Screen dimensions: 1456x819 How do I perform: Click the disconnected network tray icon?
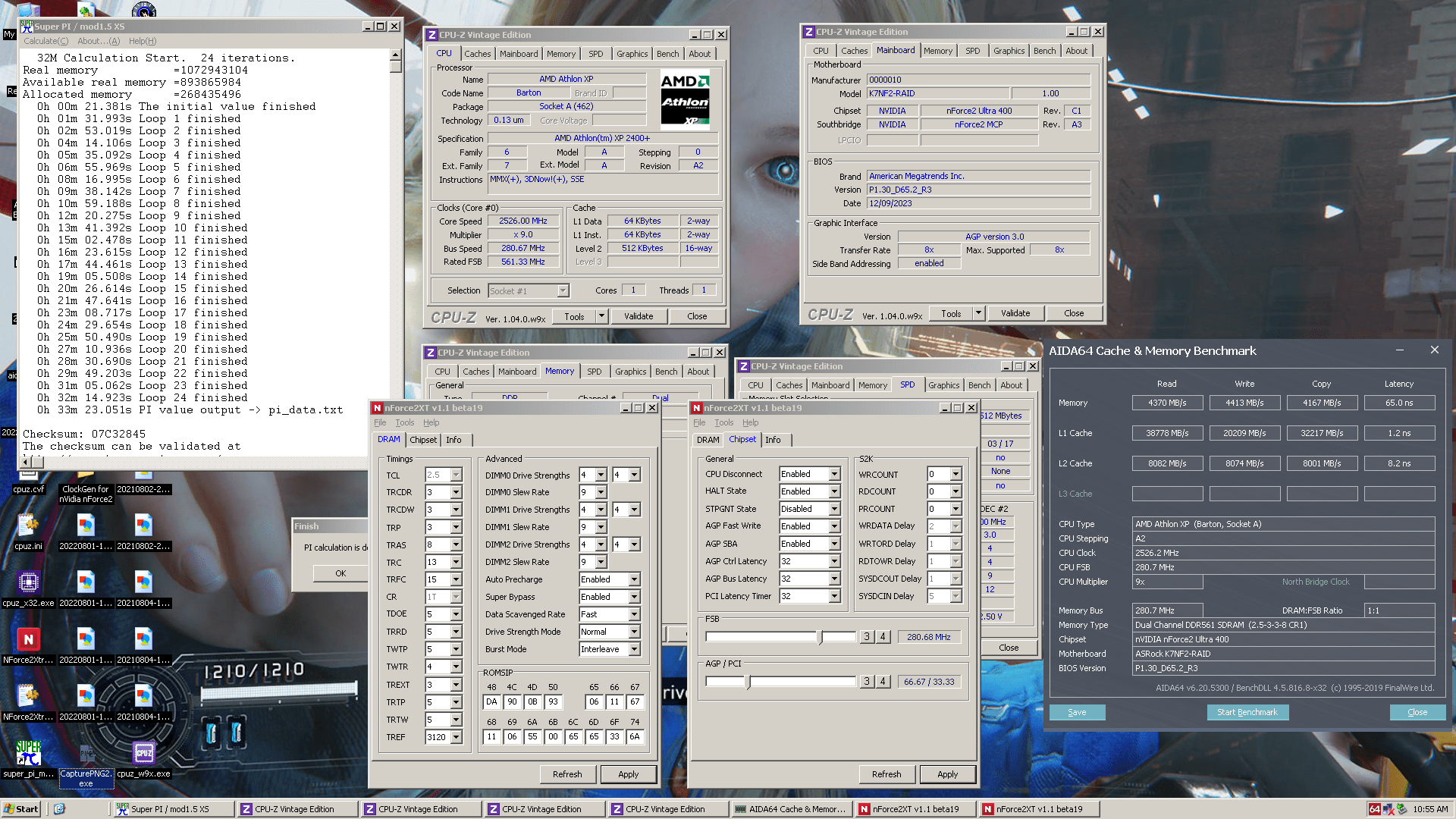1388,809
